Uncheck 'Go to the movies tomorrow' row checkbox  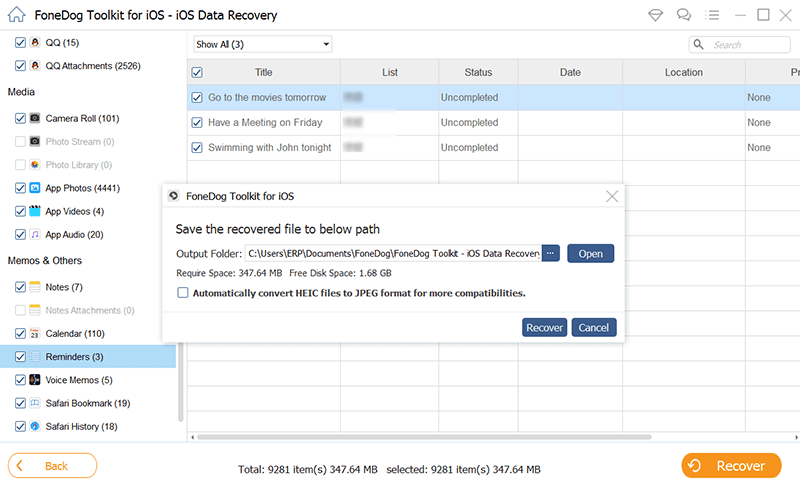tap(197, 97)
